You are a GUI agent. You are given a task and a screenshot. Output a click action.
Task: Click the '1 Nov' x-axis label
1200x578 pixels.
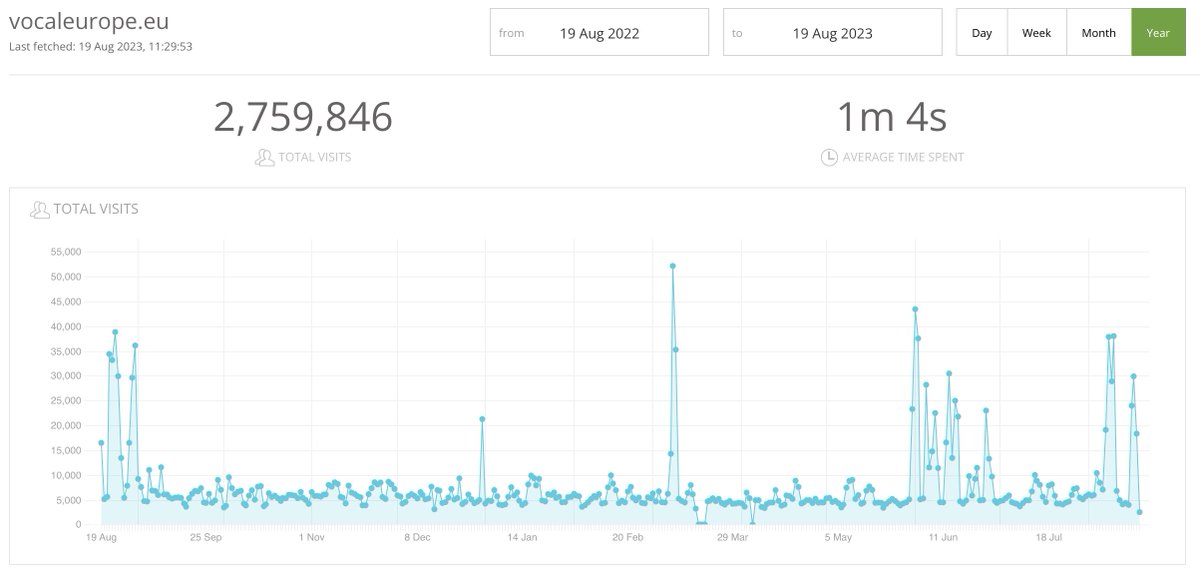coord(312,537)
